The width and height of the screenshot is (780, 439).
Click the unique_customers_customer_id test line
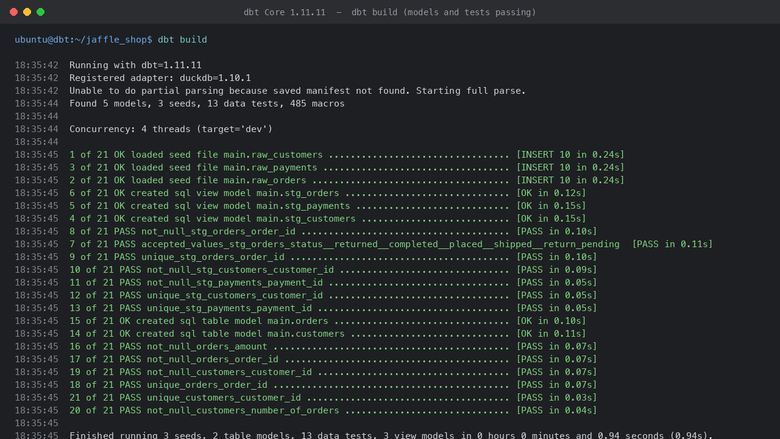point(333,397)
